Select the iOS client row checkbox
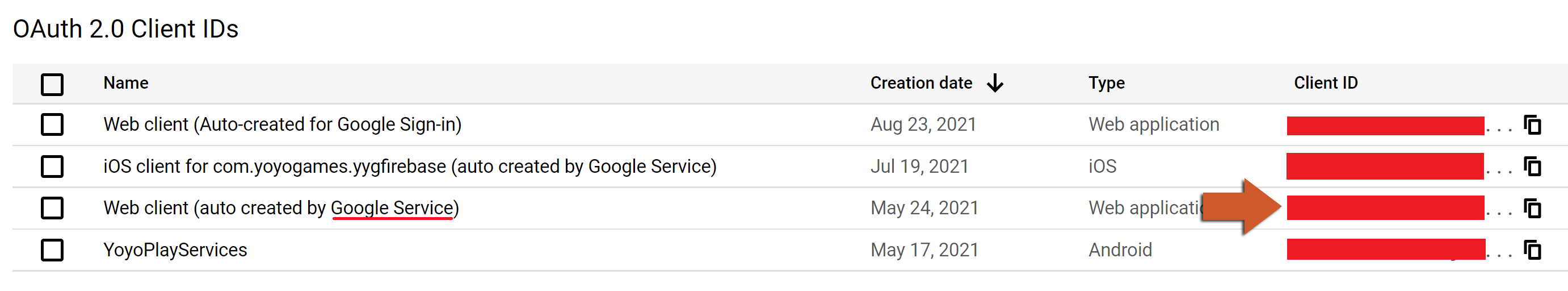1568x291 pixels. pyautogui.click(x=52, y=167)
